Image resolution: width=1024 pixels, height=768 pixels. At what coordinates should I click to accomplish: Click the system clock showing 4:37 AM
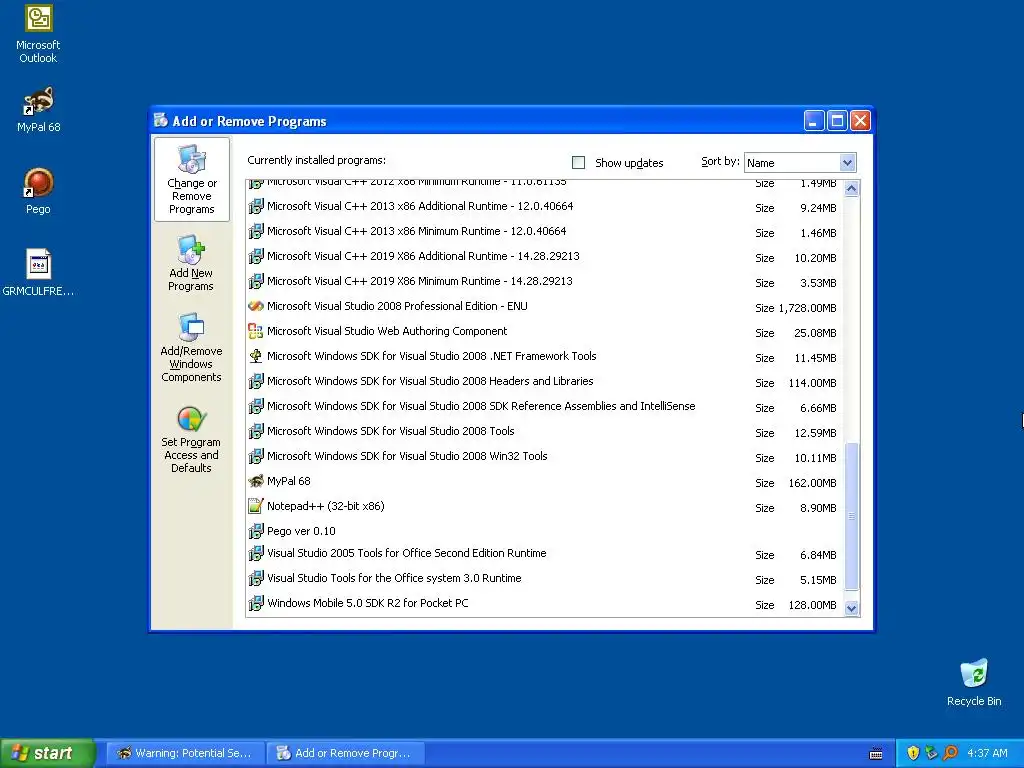pyautogui.click(x=987, y=753)
